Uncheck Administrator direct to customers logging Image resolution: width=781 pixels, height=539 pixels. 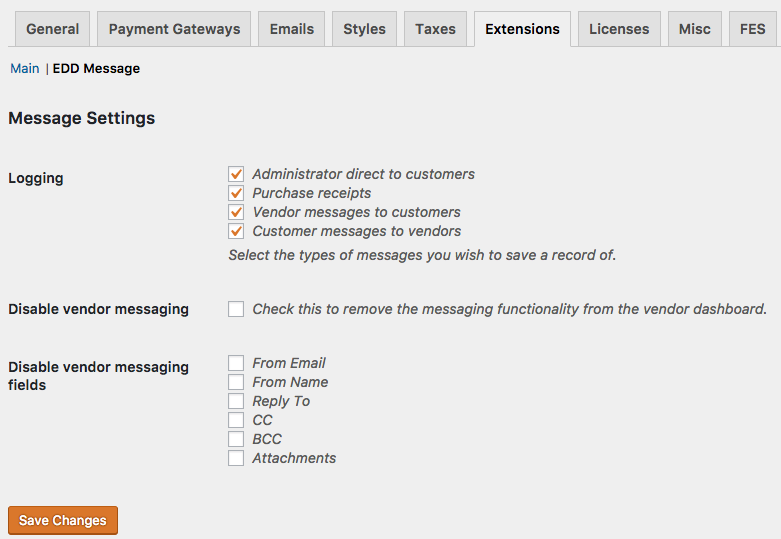(236, 174)
